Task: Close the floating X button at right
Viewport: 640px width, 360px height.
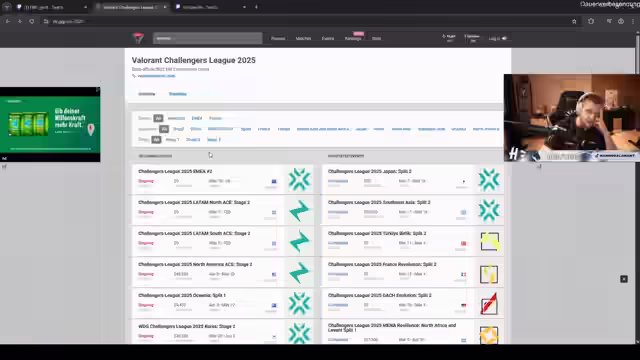Action: pyautogui.click(x=624, y=279)
